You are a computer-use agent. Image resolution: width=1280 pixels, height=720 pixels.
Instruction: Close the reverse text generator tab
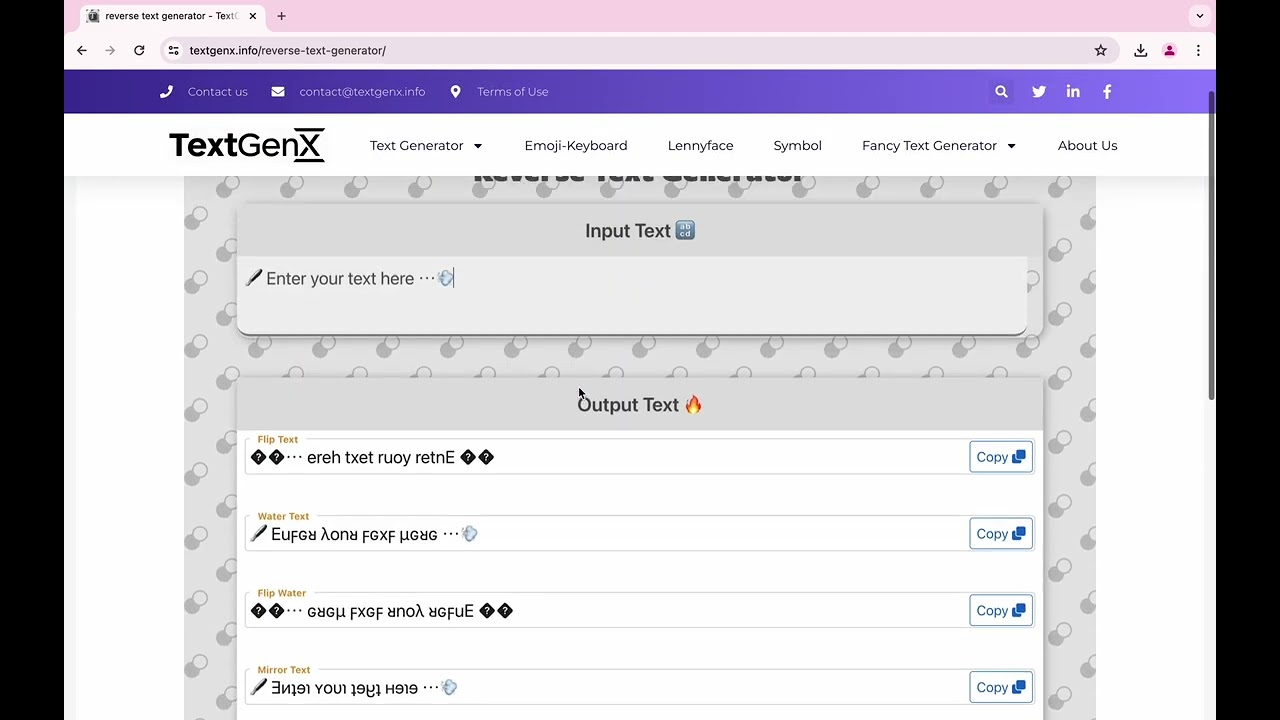[x=253, y=16]
